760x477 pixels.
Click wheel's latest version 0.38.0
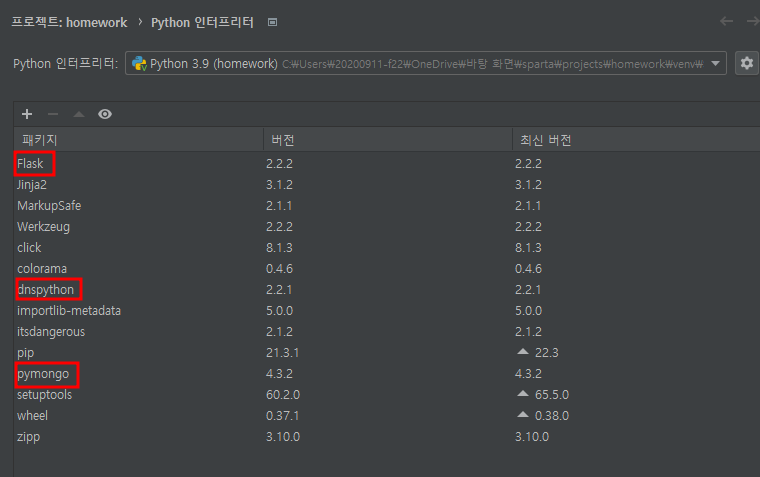coord(552,416)
